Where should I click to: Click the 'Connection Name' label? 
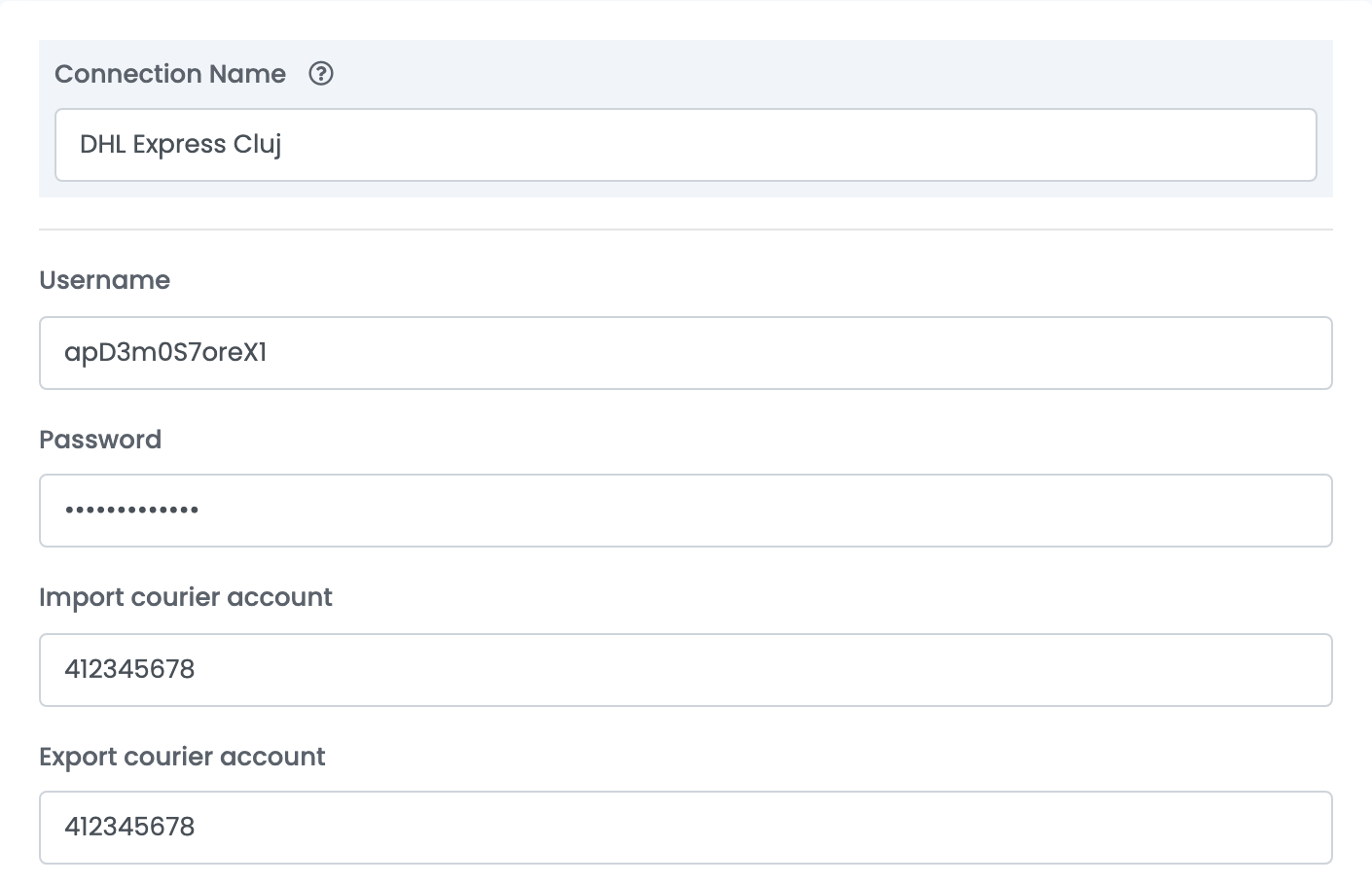click(170, 74)
